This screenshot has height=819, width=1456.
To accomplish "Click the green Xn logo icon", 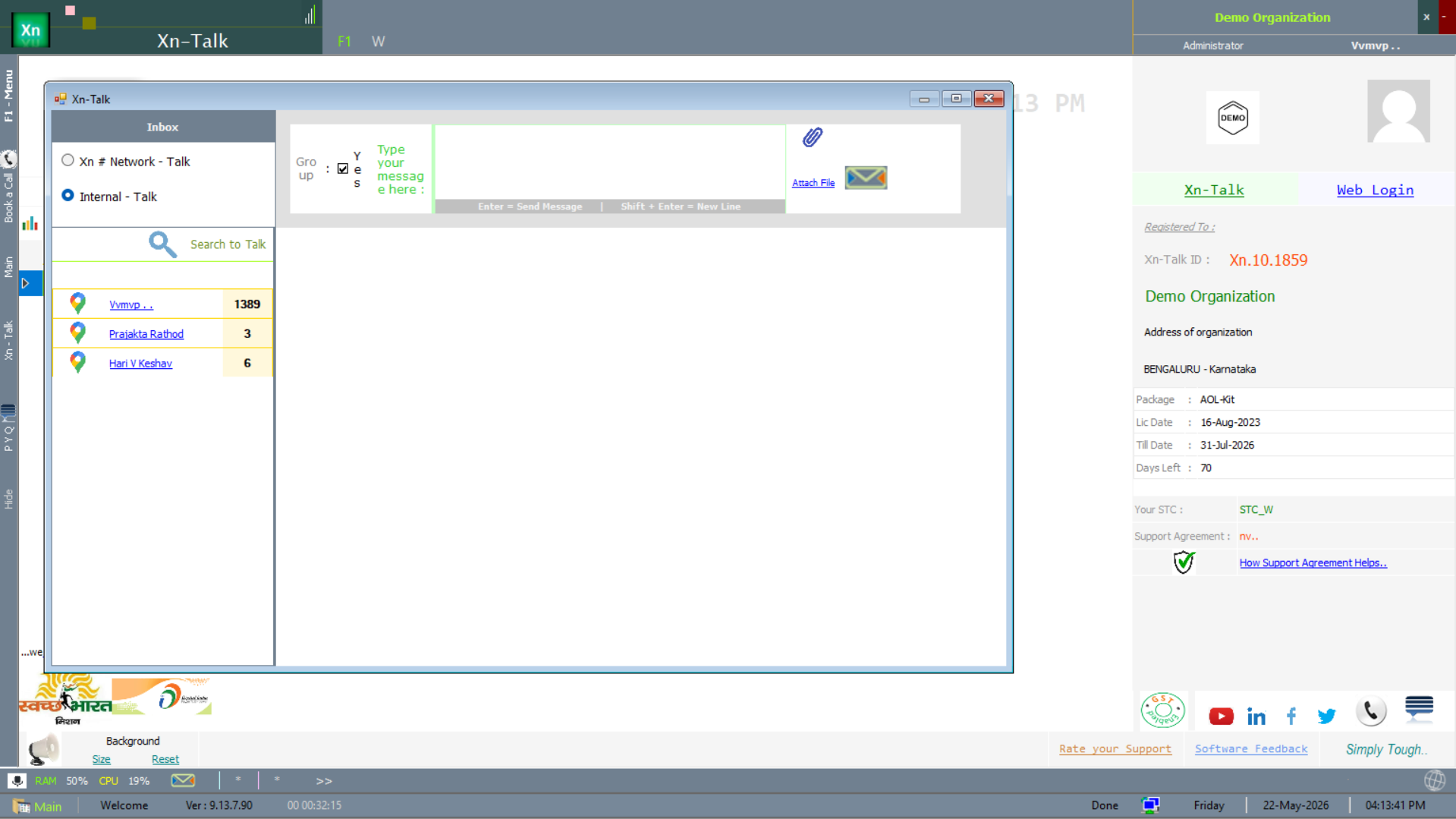I will tap(30, 30).
